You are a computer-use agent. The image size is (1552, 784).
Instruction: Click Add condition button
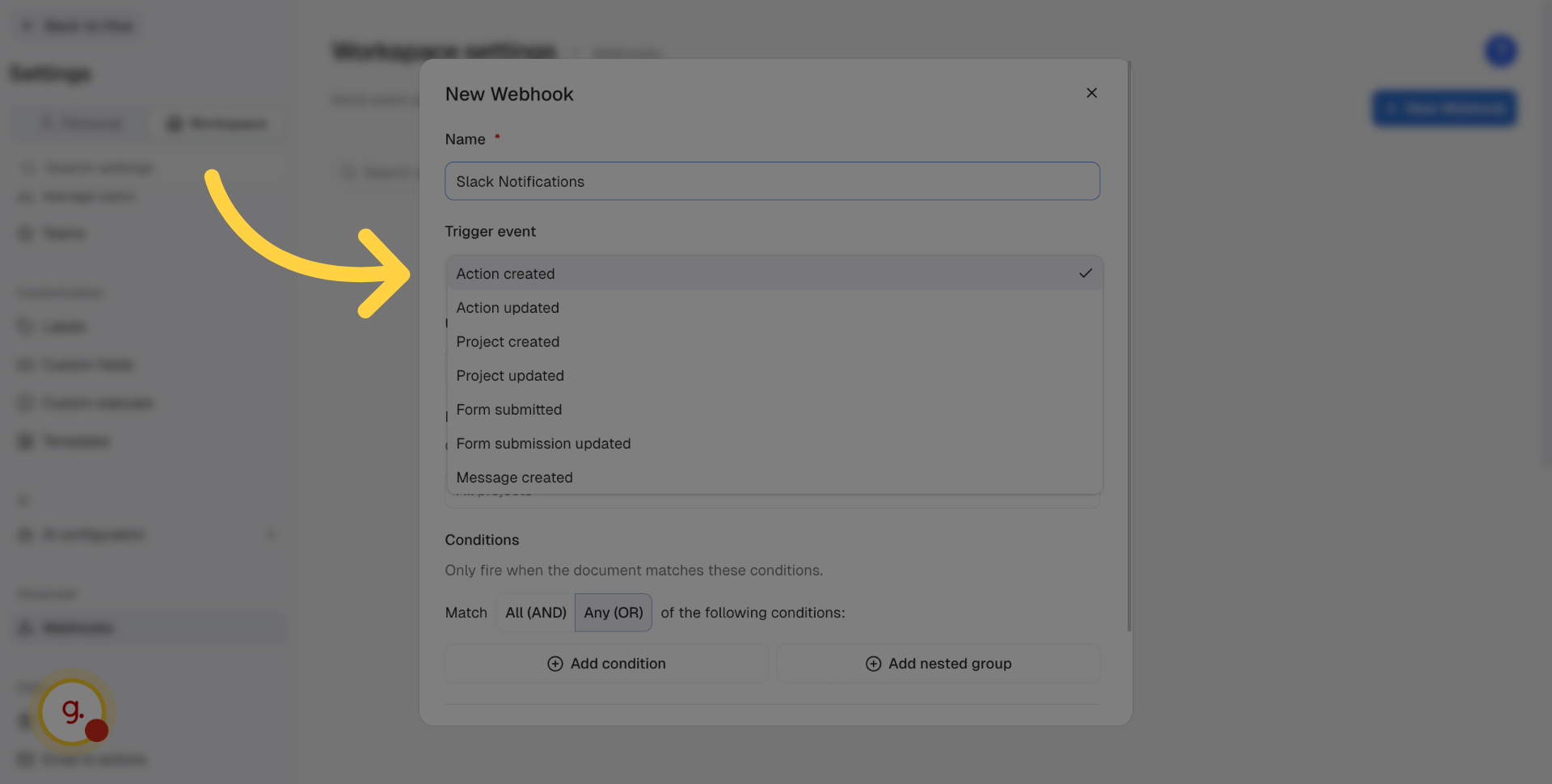point(606,664)
